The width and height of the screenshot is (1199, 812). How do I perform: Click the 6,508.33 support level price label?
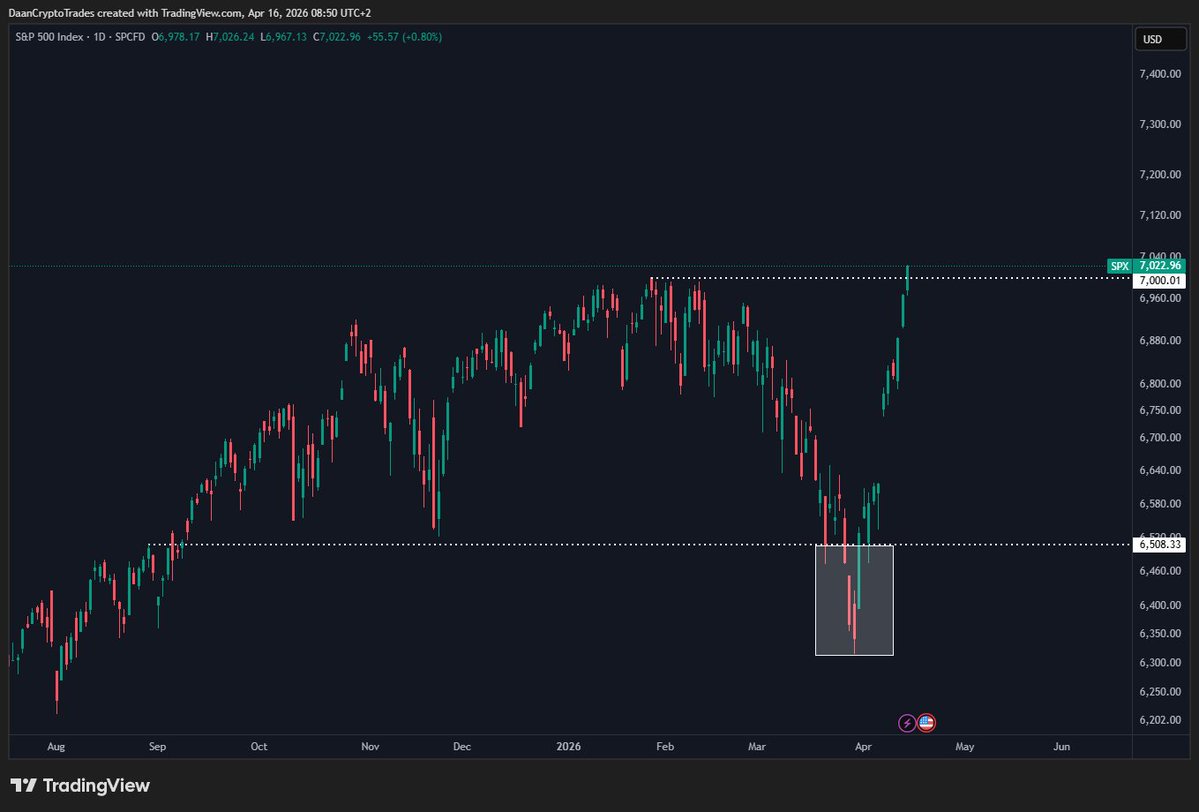(x=1160, y=544)
